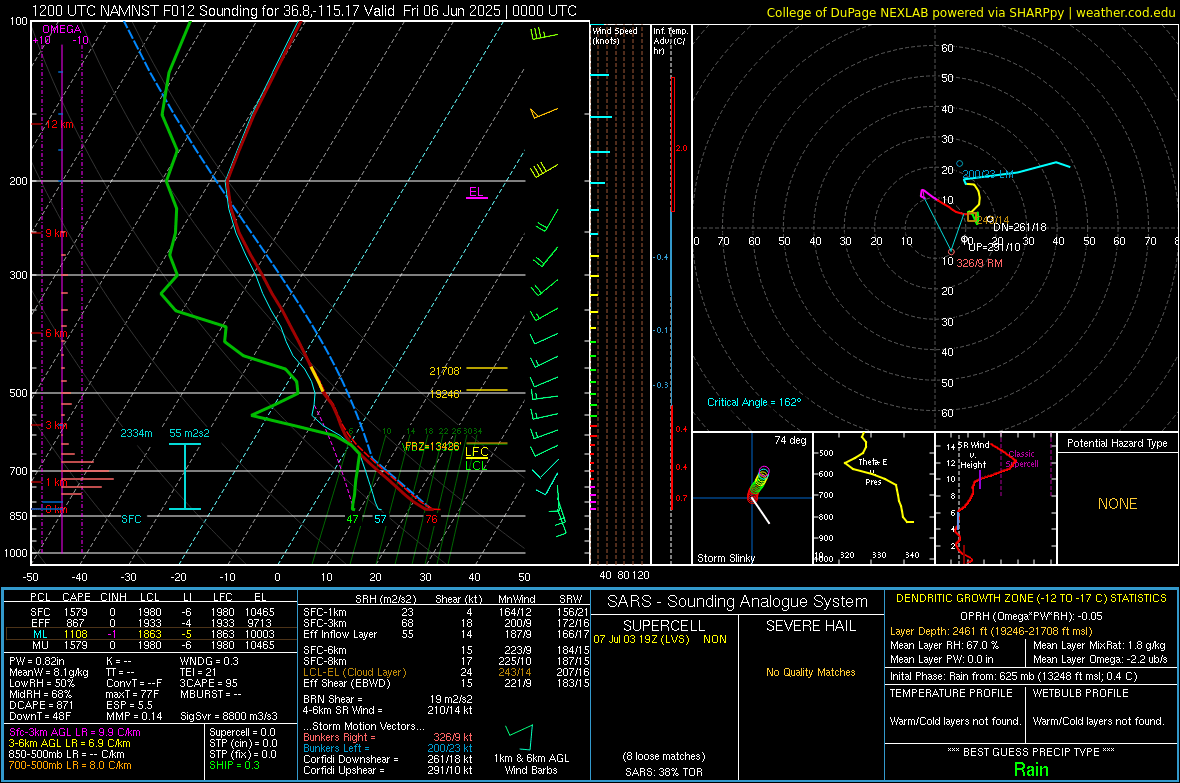Click the Wind Speed (knots) panel header

(615, 35)
